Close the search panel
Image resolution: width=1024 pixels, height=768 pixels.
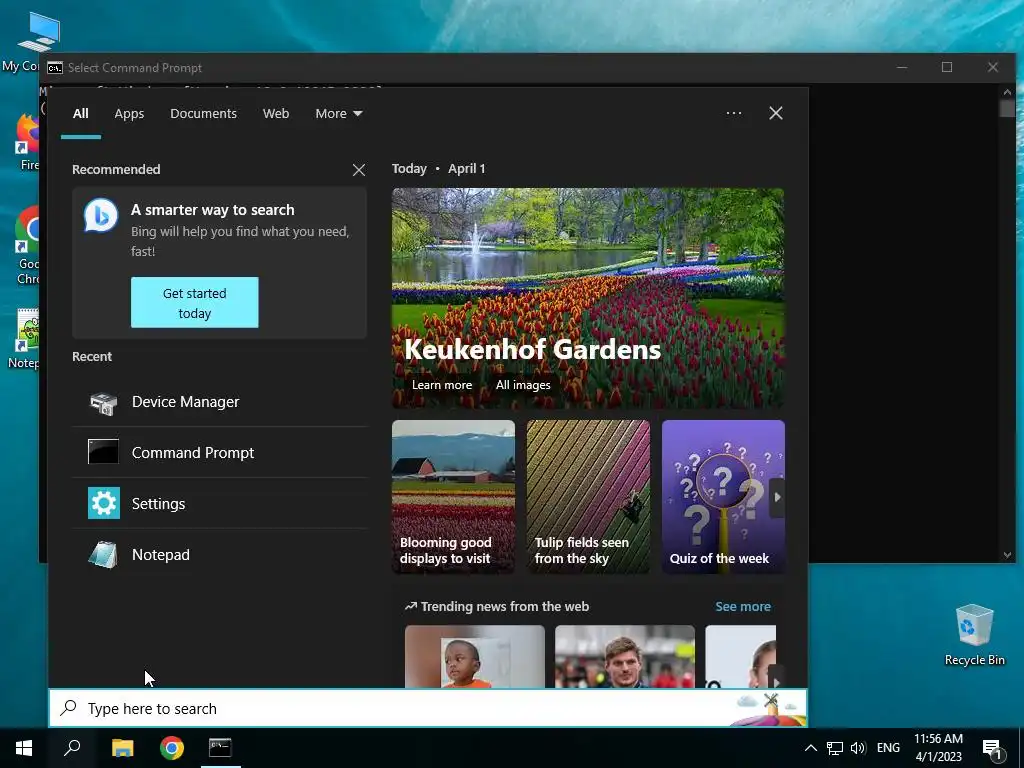(776, 113)
